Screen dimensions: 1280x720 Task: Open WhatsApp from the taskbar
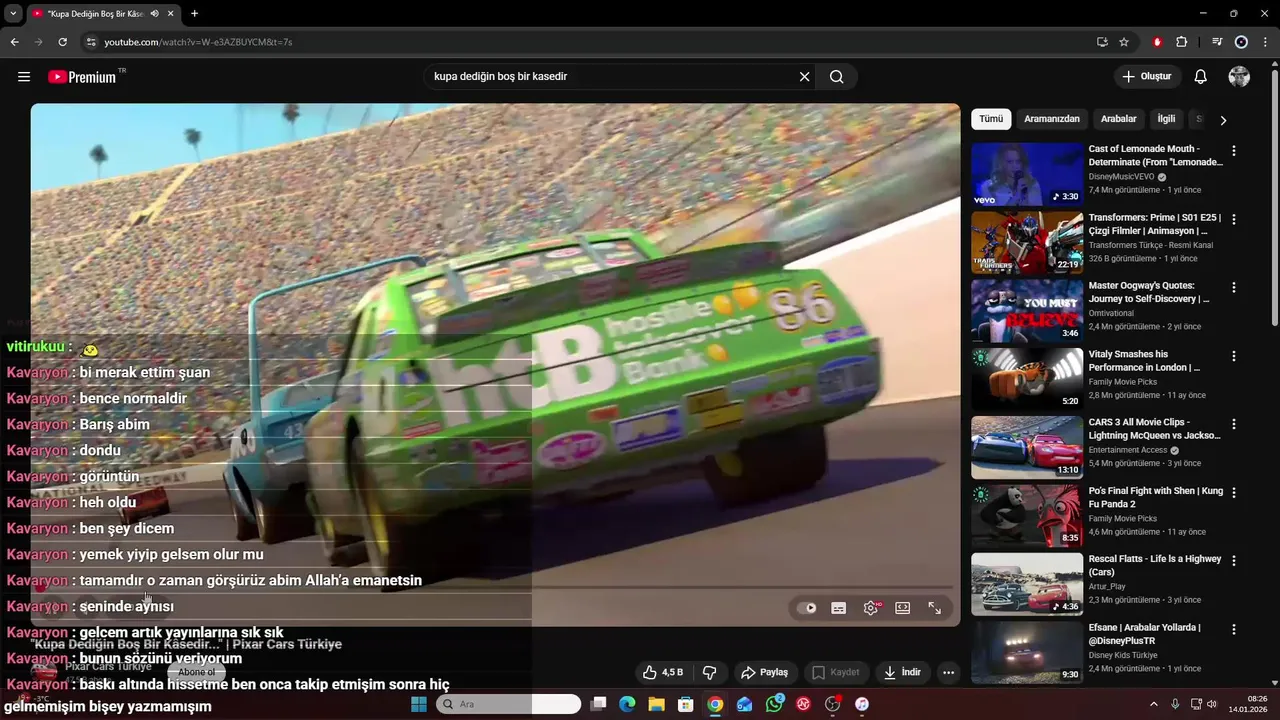(x=774, y=704)
